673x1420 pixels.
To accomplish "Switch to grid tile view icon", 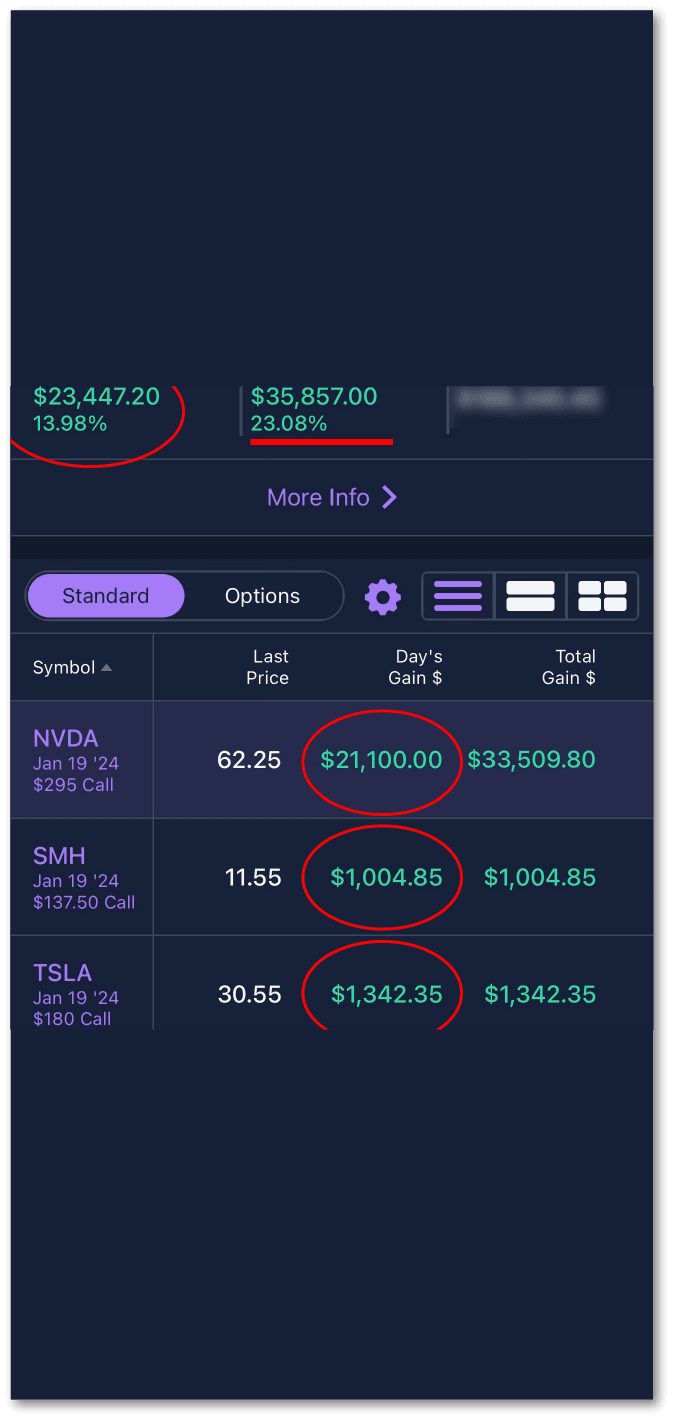I will [602, 597].
